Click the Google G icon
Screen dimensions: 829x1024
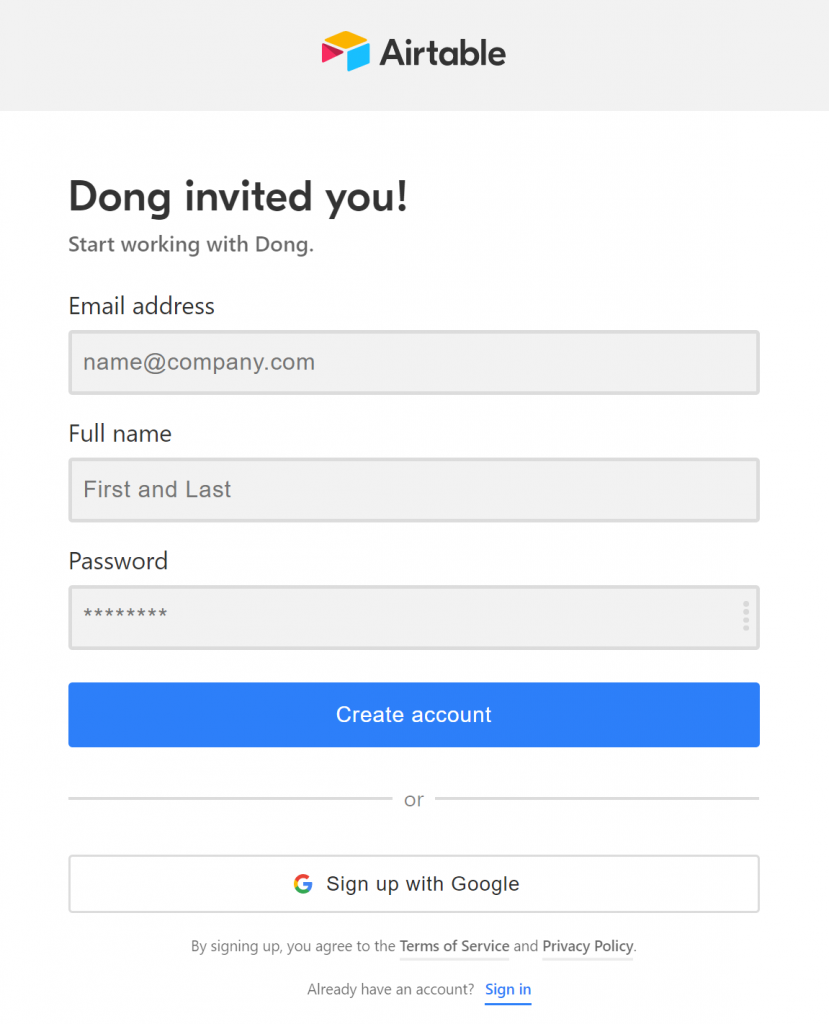(x=303, y=884)
